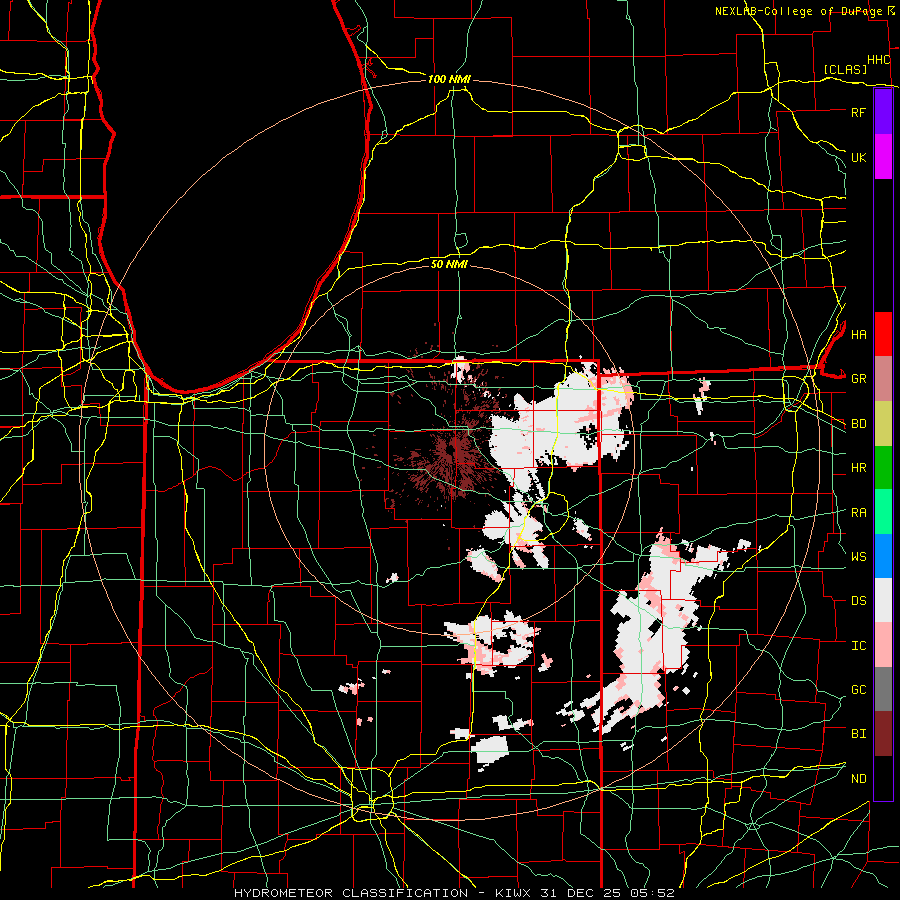Click the '50 NMI' range ring label

pos(449,264)
